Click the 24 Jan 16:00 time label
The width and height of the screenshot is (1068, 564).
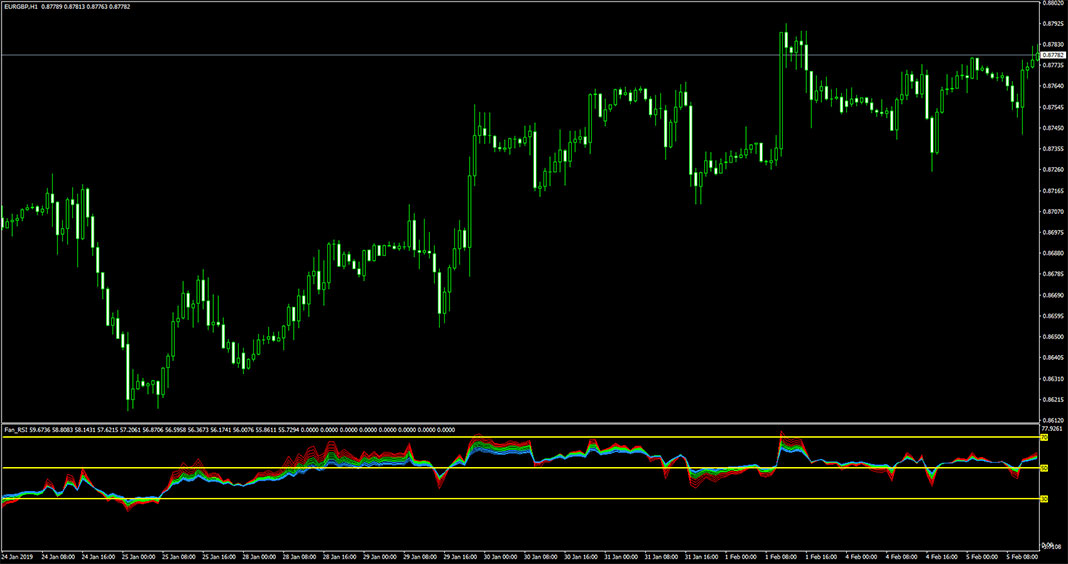(x=97, y=556)
